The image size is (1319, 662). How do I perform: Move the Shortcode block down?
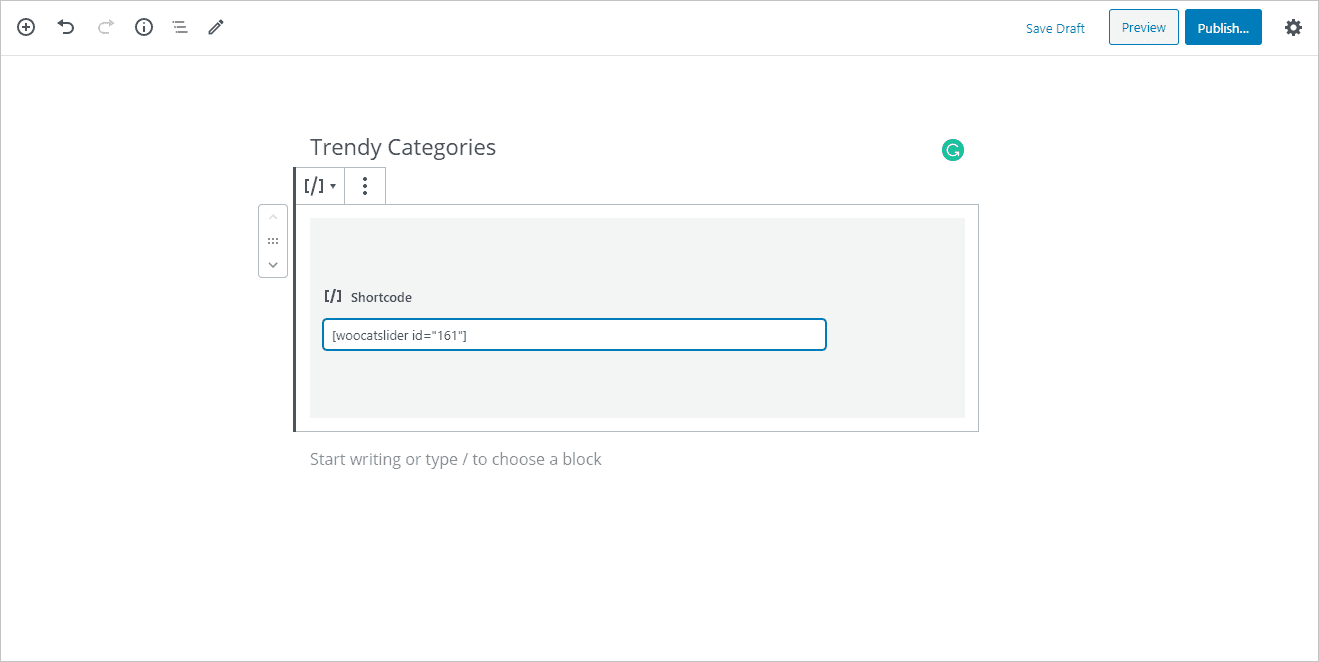pos(273,264)
